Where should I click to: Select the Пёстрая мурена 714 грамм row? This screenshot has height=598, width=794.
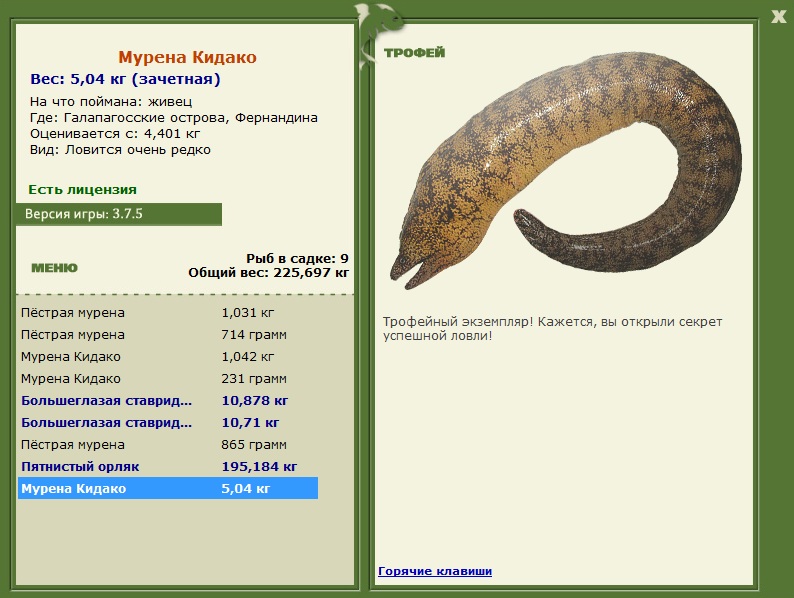click(x=168, y=335)
